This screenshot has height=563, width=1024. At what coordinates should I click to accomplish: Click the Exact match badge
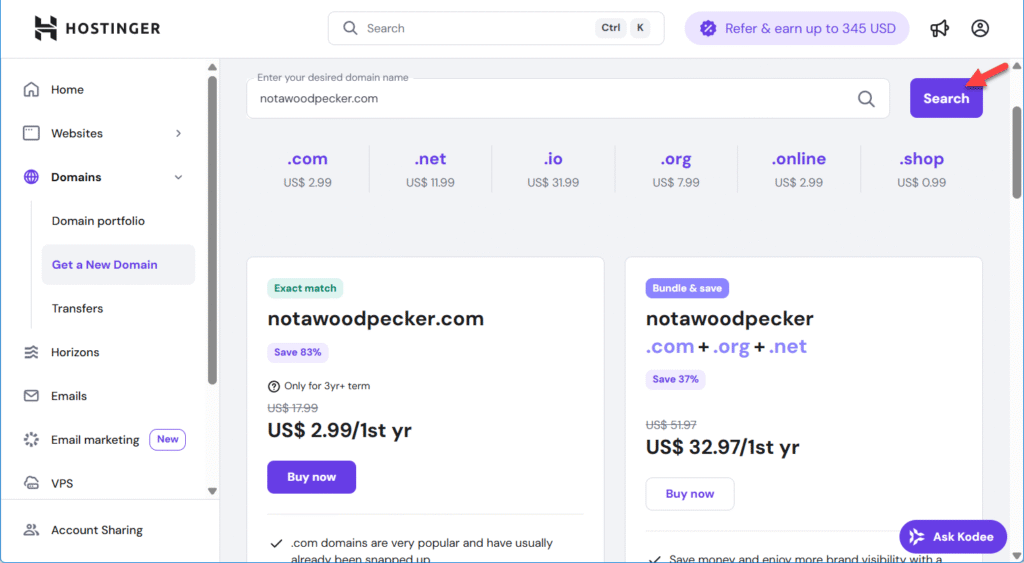coord(305,288)
